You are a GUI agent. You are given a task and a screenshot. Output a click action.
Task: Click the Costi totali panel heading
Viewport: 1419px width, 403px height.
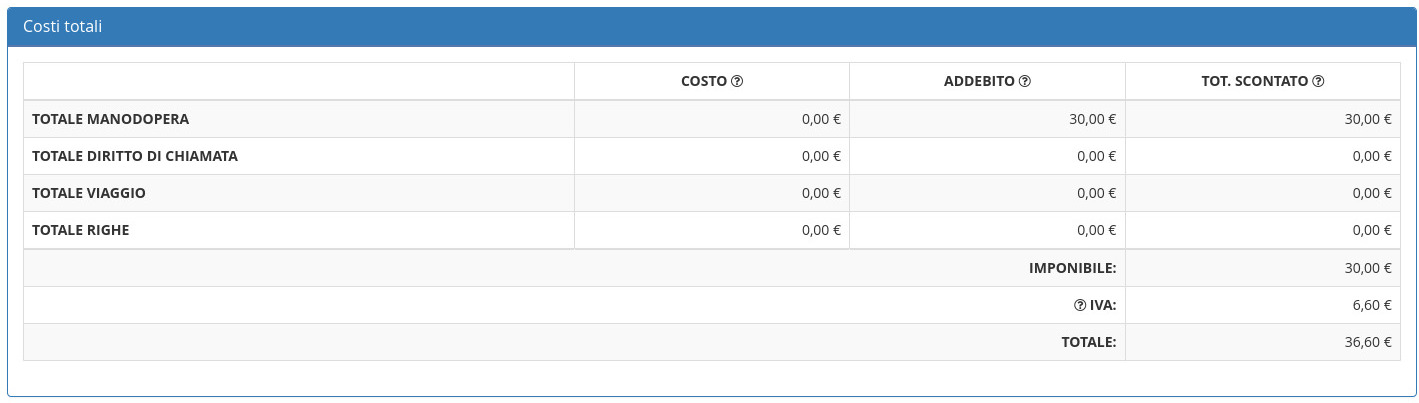tap(63, 27)
